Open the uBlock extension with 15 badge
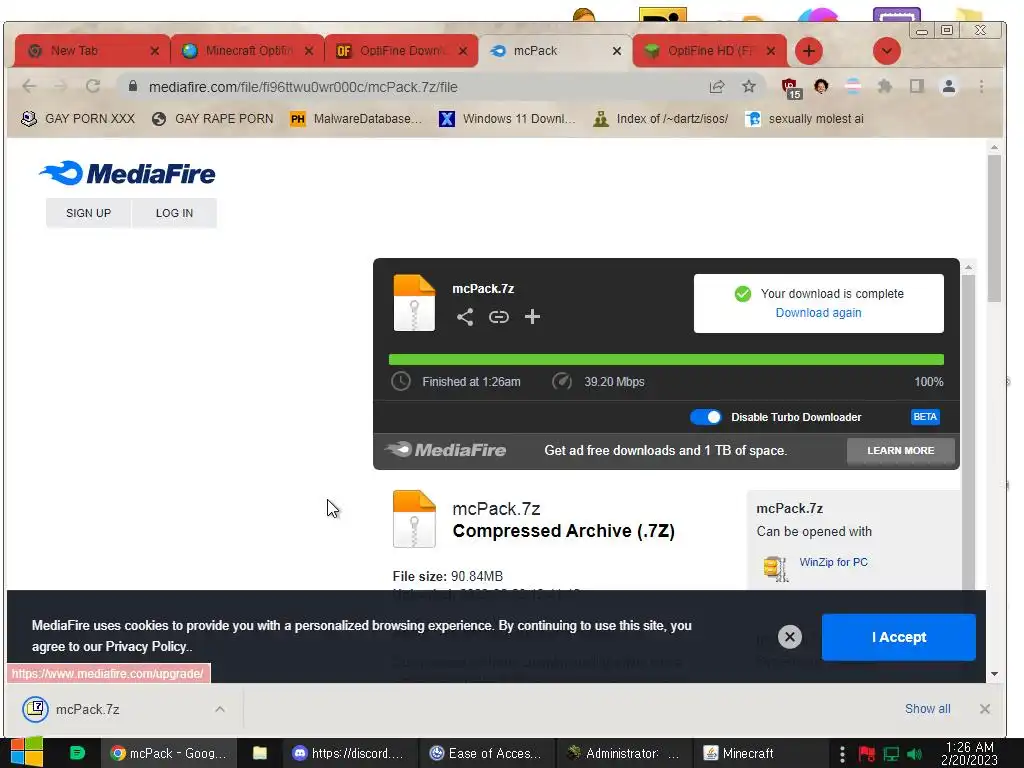1024x768 pixels. (x=791, y=88)
